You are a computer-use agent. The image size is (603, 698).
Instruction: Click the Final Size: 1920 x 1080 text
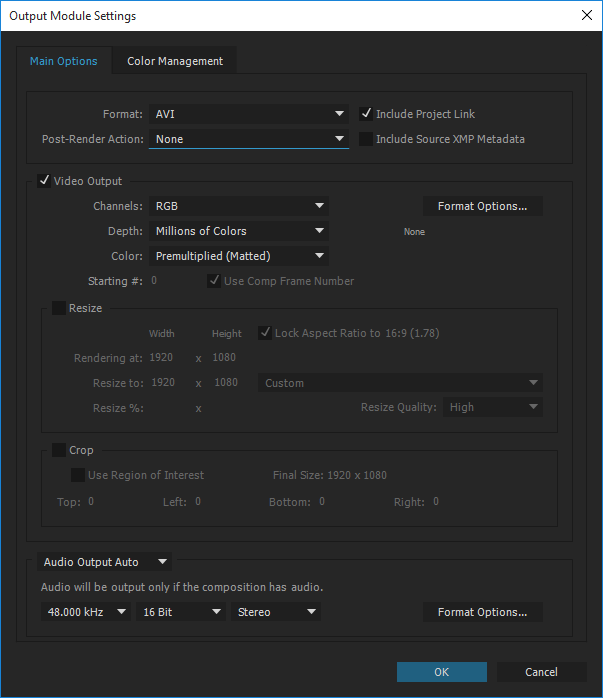point(330,475)
